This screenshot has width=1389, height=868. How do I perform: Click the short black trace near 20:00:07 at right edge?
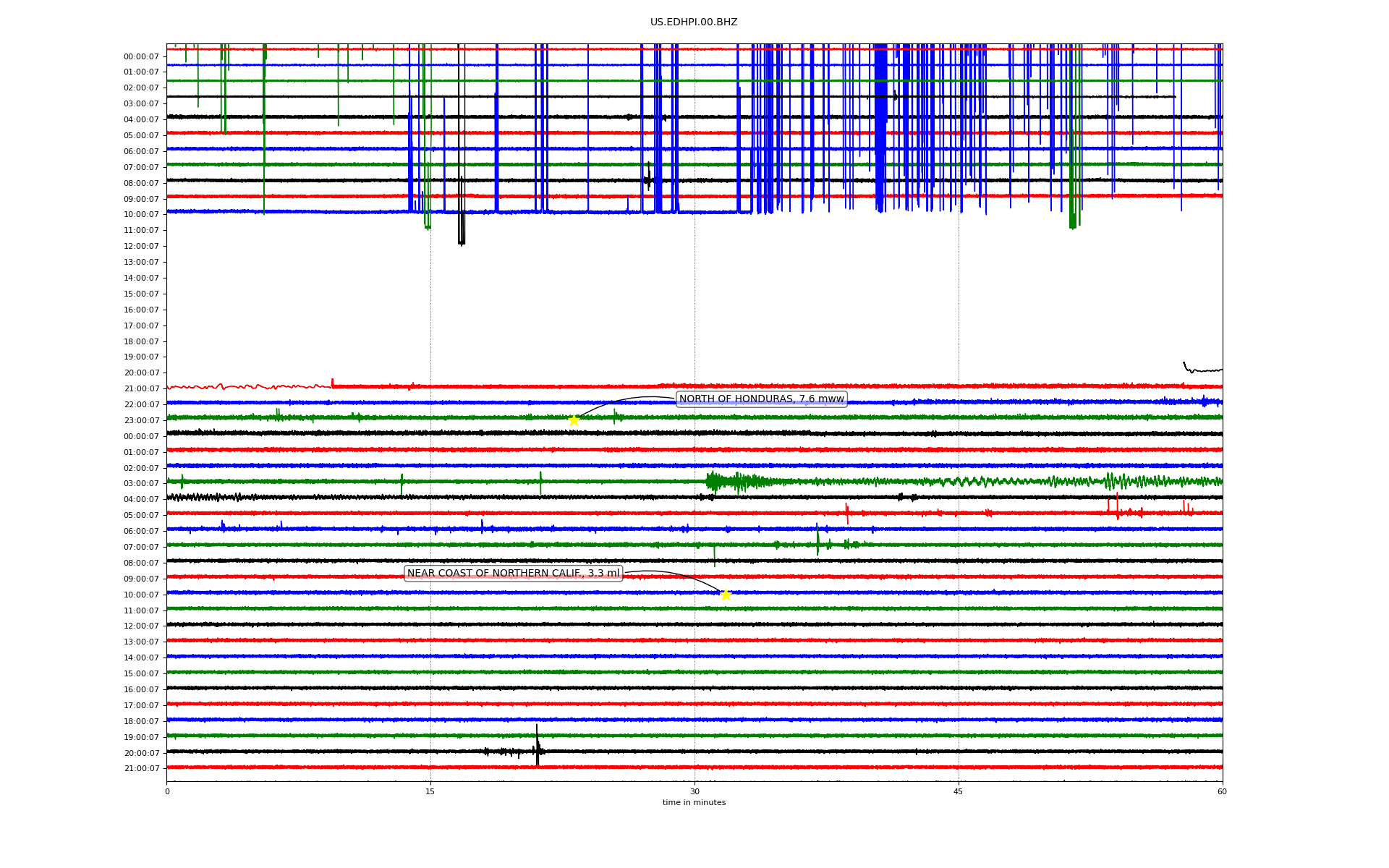tap(1201, 369)
